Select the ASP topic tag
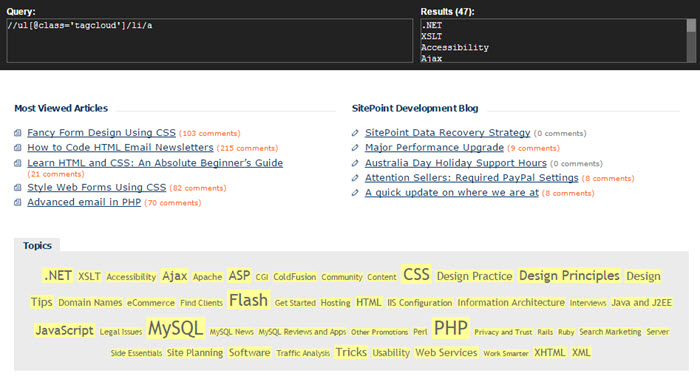The image size is (700, 376). point(239,276)
